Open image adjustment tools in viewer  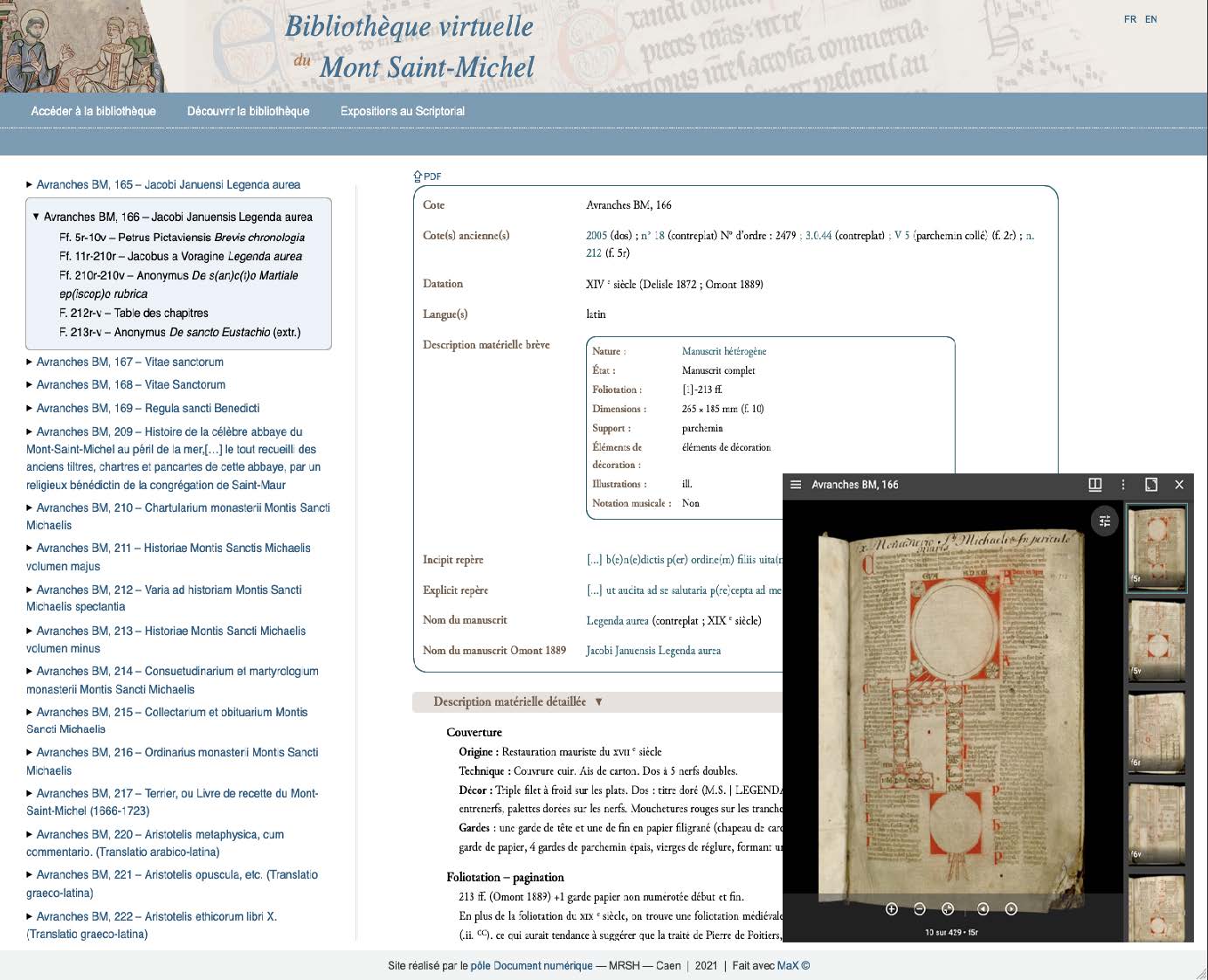(x=1105, y=521)
